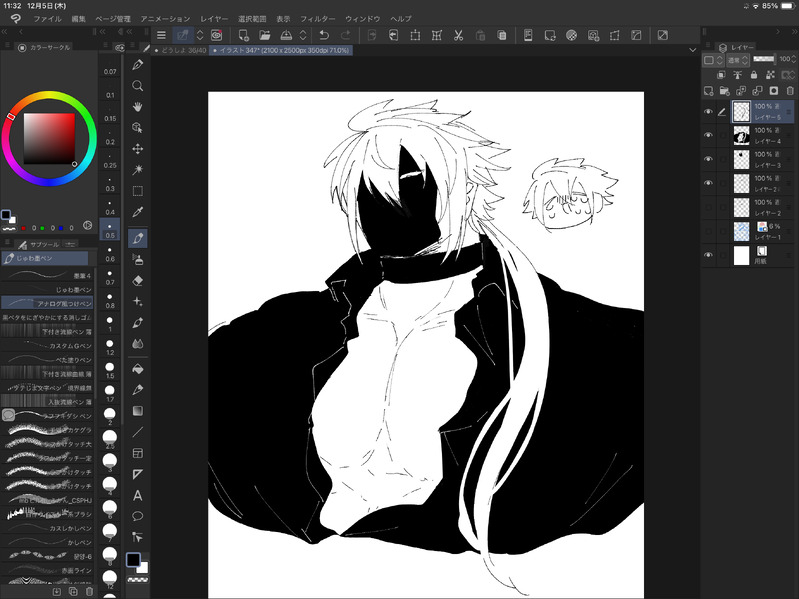Switch to transparent color swatch below colors
The image size is (799, 599).
coord(138,580)
